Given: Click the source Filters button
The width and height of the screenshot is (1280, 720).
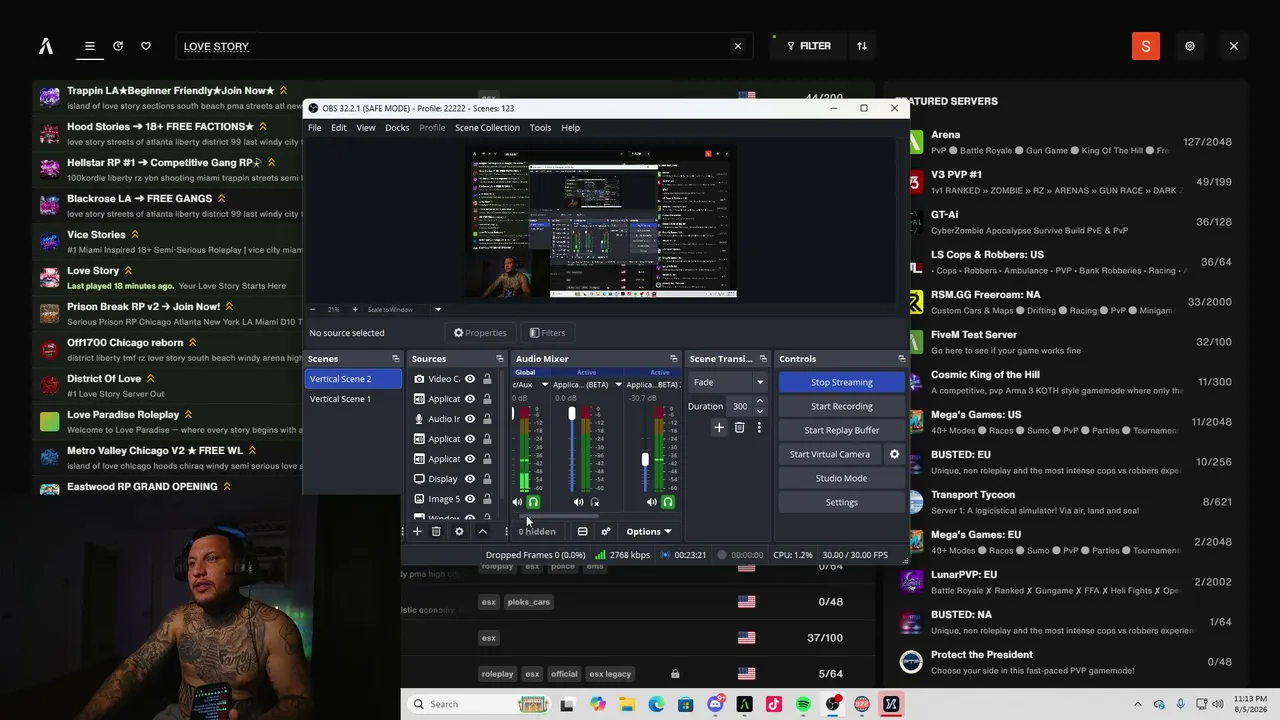Looking at the screenshot, I should point(547,333).
